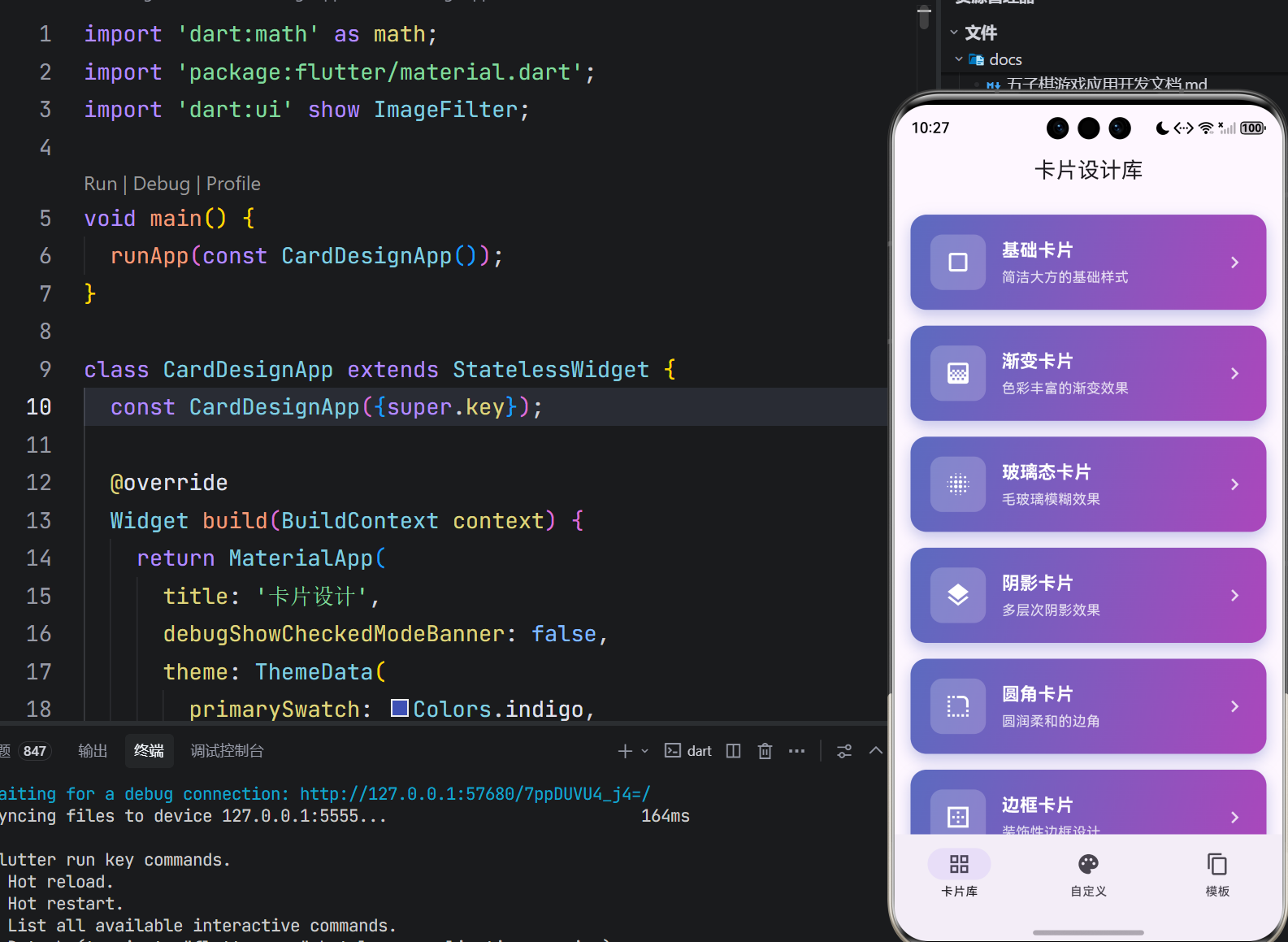Open 五子棋游戏应用开发文档.md file
Screen dimensions: 1288x942
click(1106, 85)
